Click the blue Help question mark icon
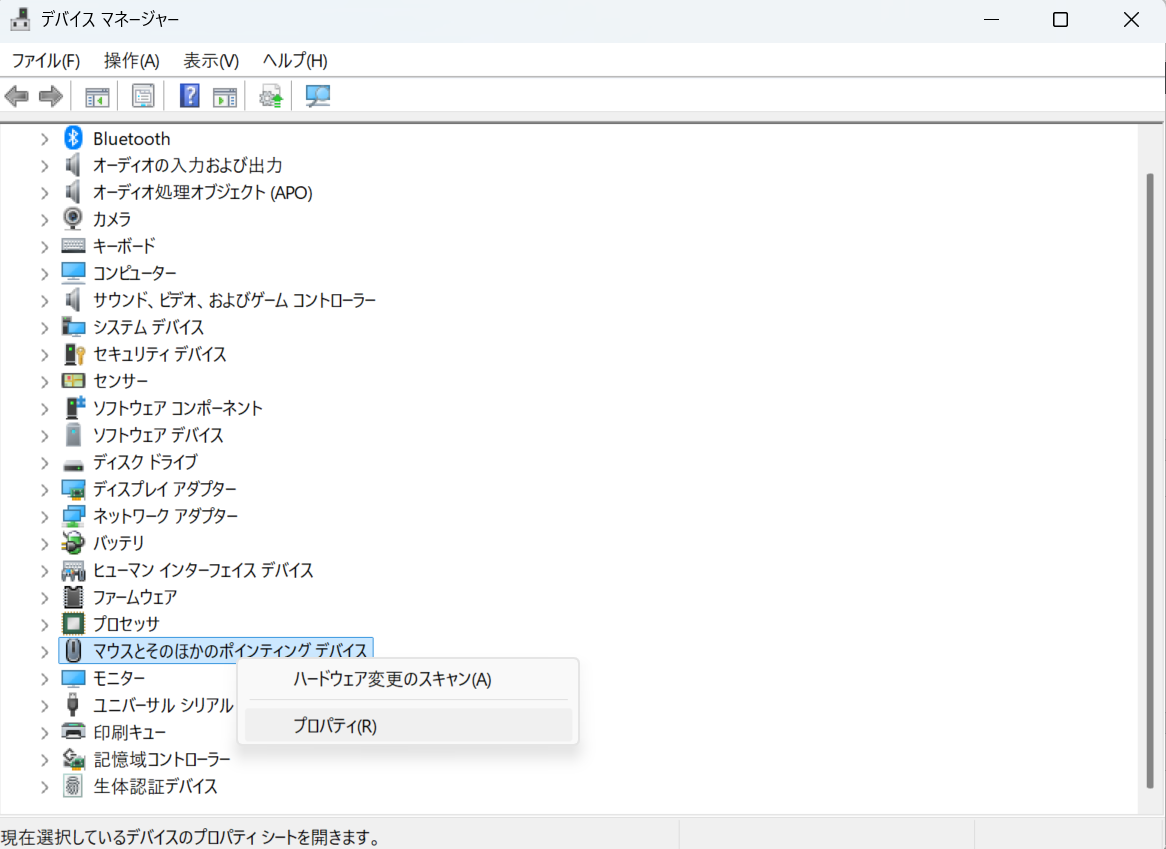Viewport: 1166px width, 849px height. point(189,97)
